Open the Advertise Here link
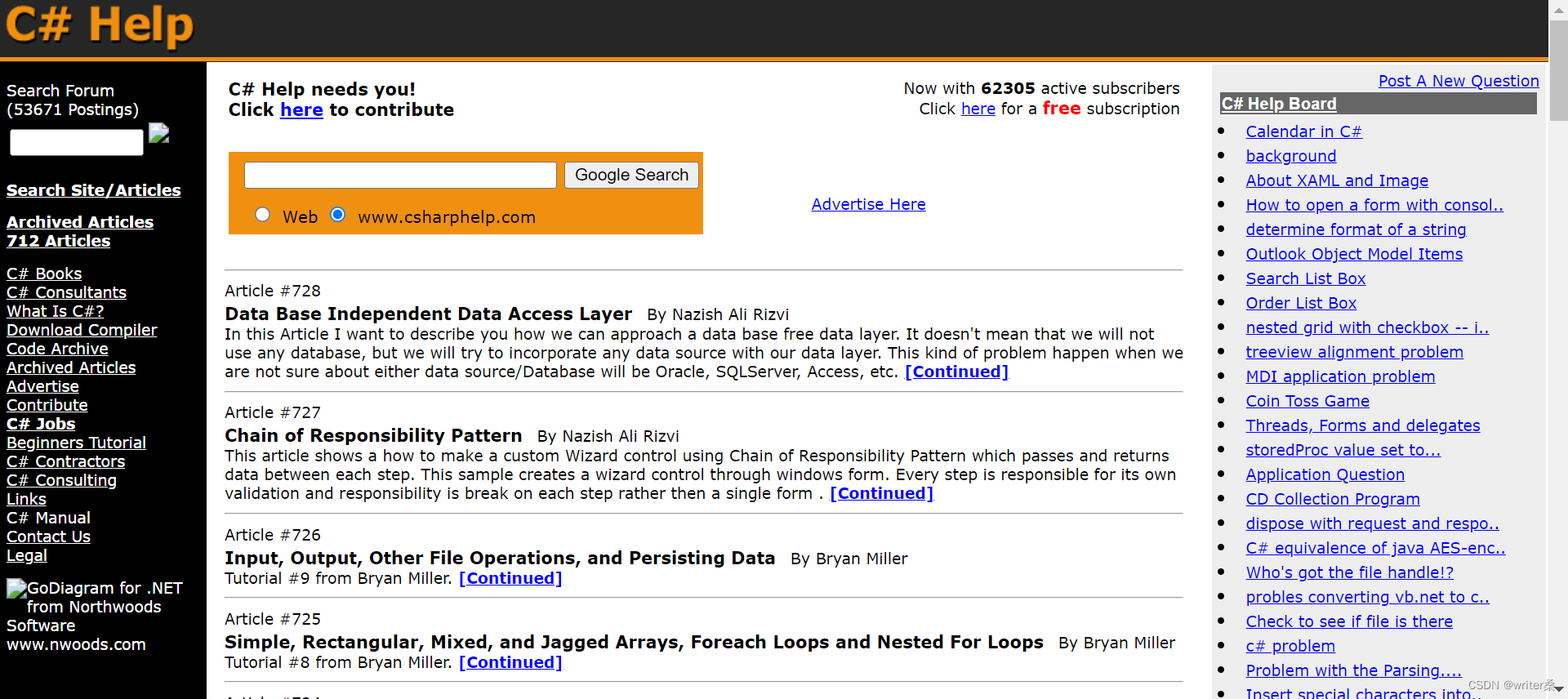Screen dimensions: 1568x699 (x=868, y=204)
